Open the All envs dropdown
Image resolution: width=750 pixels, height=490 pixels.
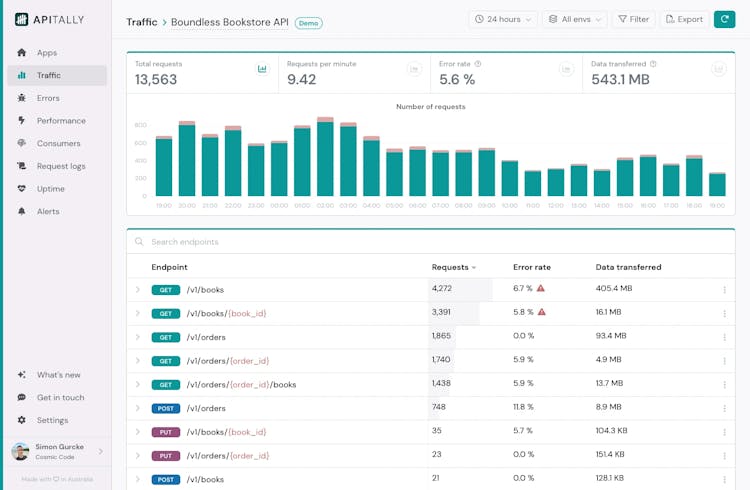574,19
